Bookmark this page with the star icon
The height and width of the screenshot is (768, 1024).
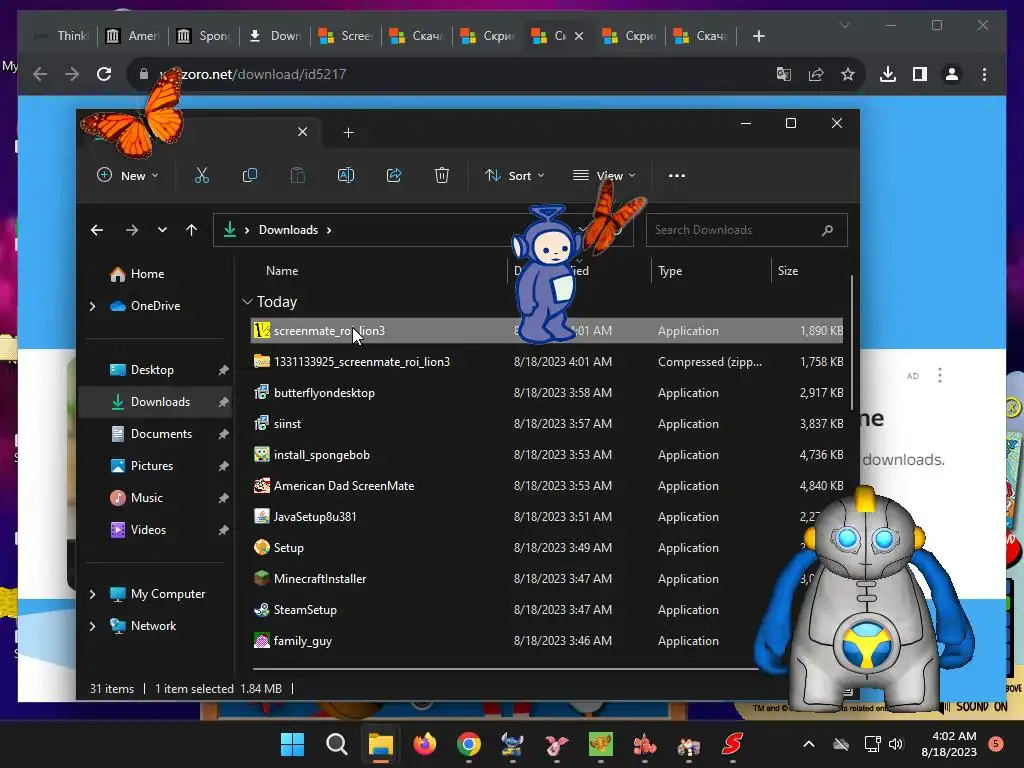848,74
